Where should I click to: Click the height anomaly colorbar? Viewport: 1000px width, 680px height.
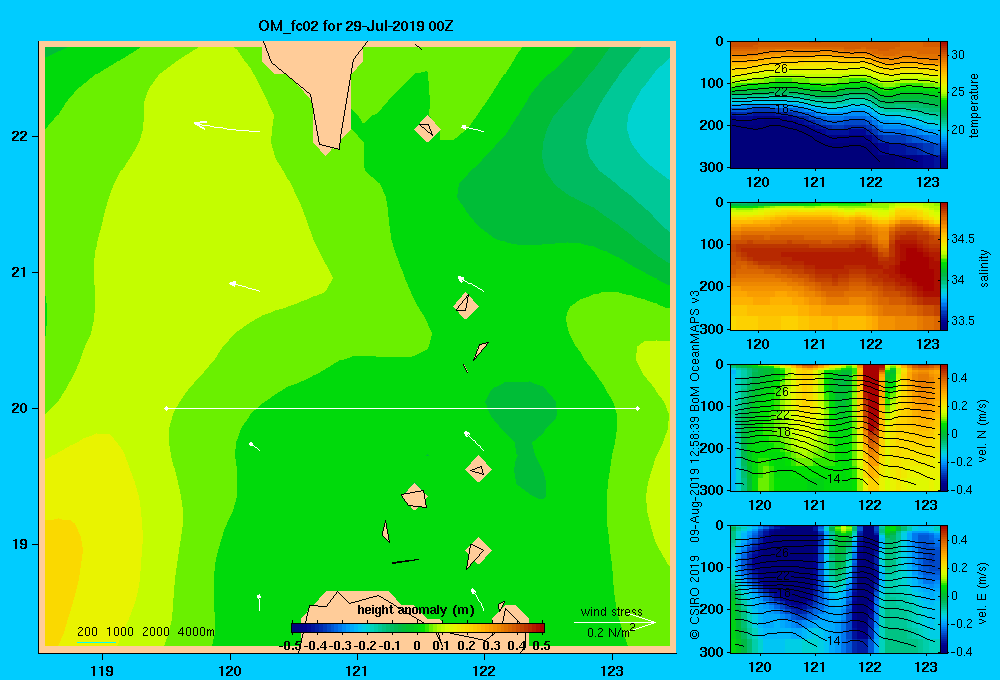point(418,628)
